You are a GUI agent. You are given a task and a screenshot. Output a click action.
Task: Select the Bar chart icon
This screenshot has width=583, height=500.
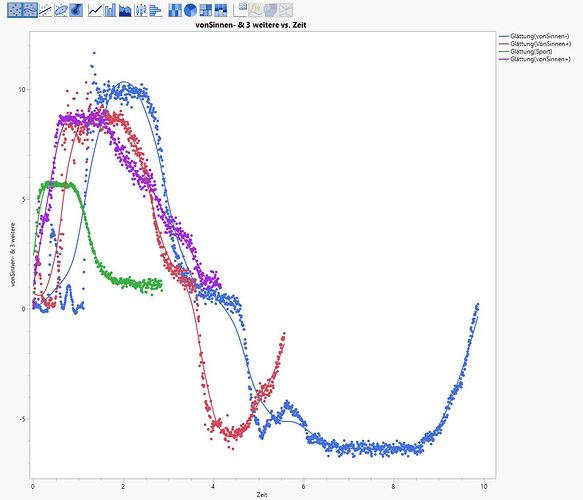110,10
